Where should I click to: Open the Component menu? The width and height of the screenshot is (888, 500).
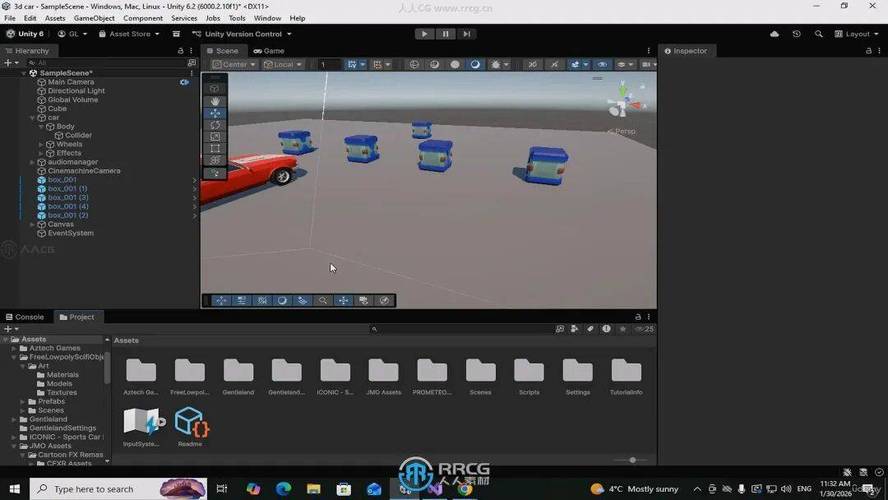pos(143,18)
